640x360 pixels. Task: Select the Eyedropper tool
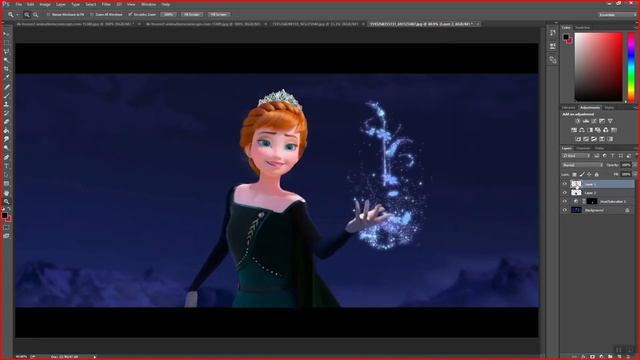point(6,78)
